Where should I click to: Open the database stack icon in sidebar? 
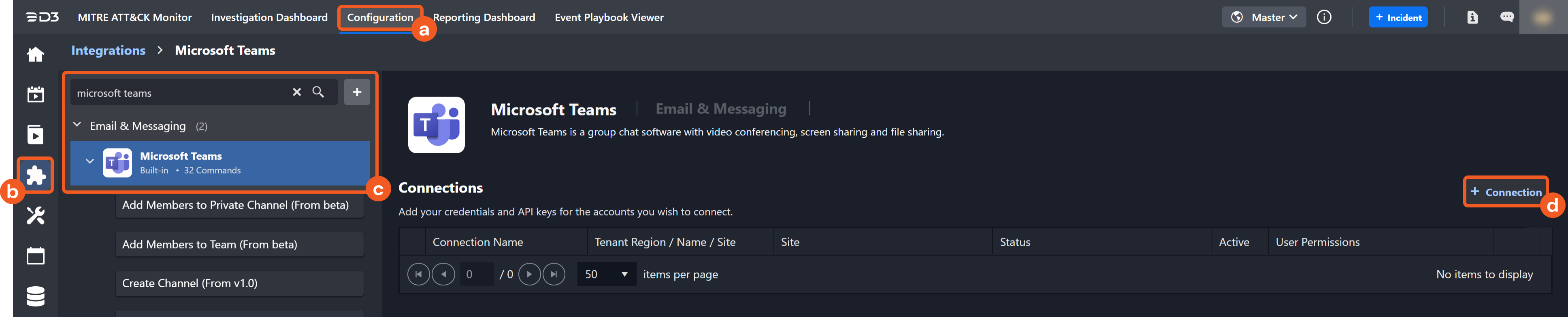35,296
